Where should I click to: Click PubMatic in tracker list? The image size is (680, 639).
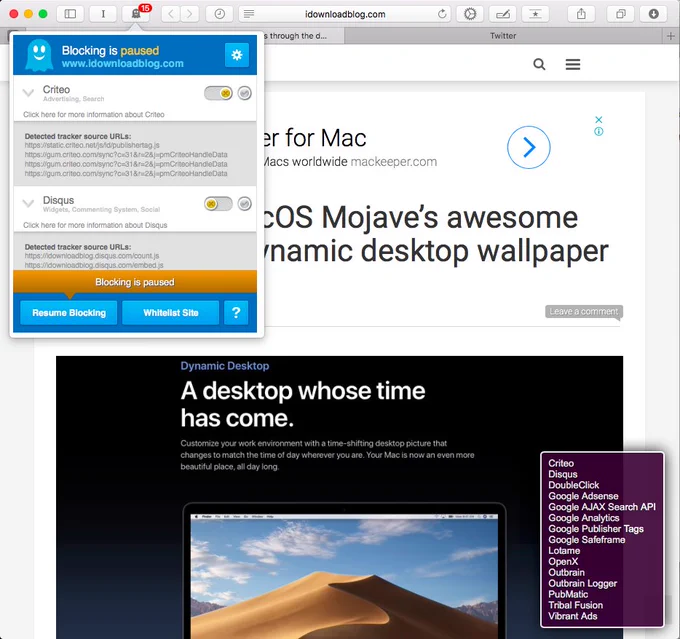(x=568, y=594)
